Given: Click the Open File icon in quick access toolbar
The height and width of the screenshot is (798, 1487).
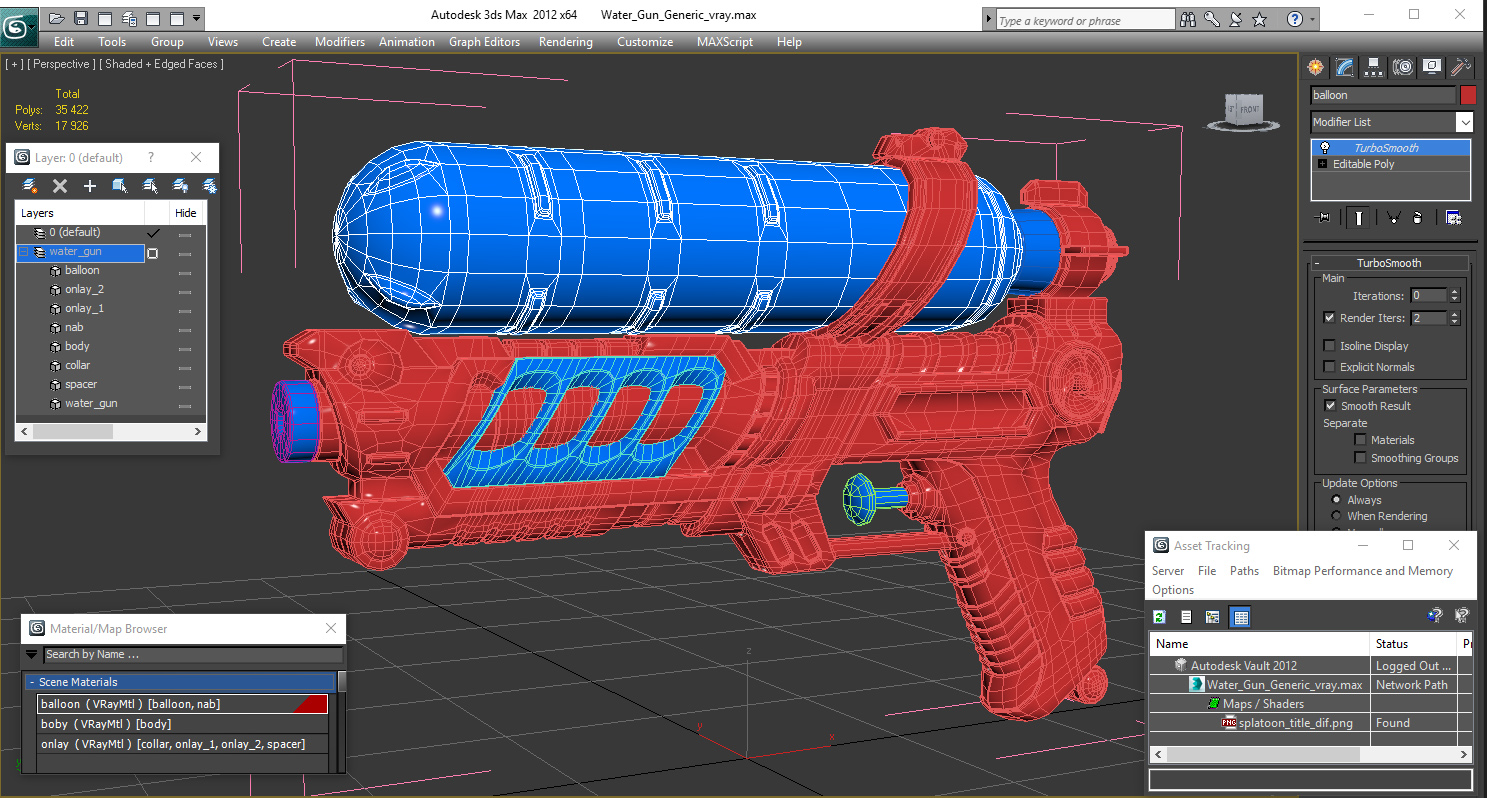Looking at the screenshot, I should [x=56, y=18].
